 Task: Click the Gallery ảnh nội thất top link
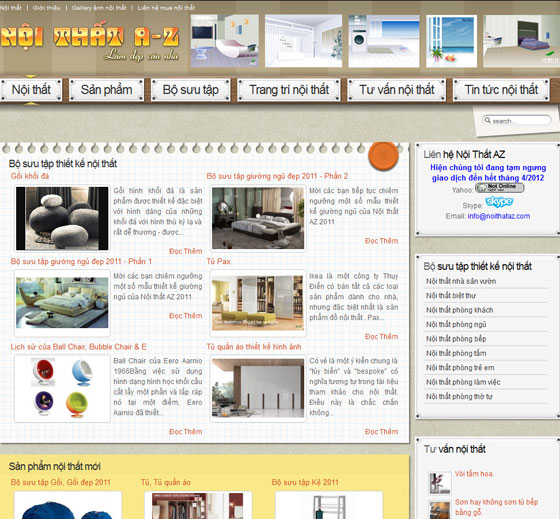coord(99,8)
